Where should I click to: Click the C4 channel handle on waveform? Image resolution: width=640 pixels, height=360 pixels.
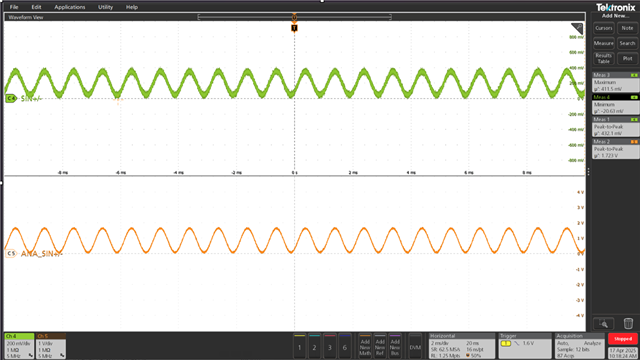click(x=10, y=98)
